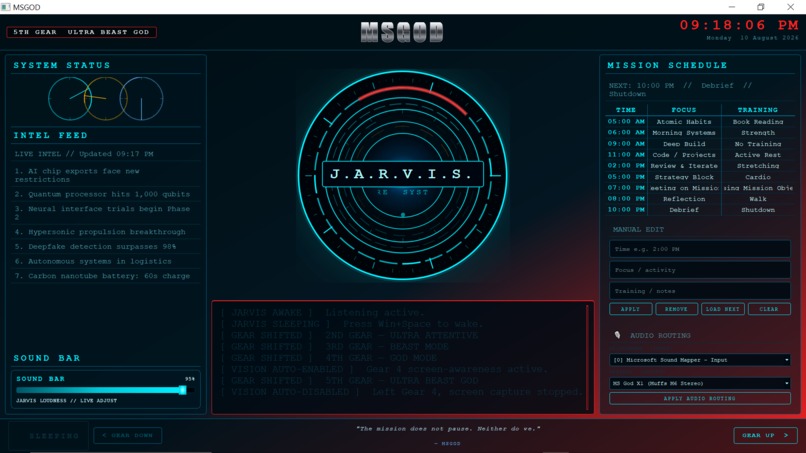
Task: Select the 02:00 PM Review & Iterate row
Action: (x=700, y=166)
